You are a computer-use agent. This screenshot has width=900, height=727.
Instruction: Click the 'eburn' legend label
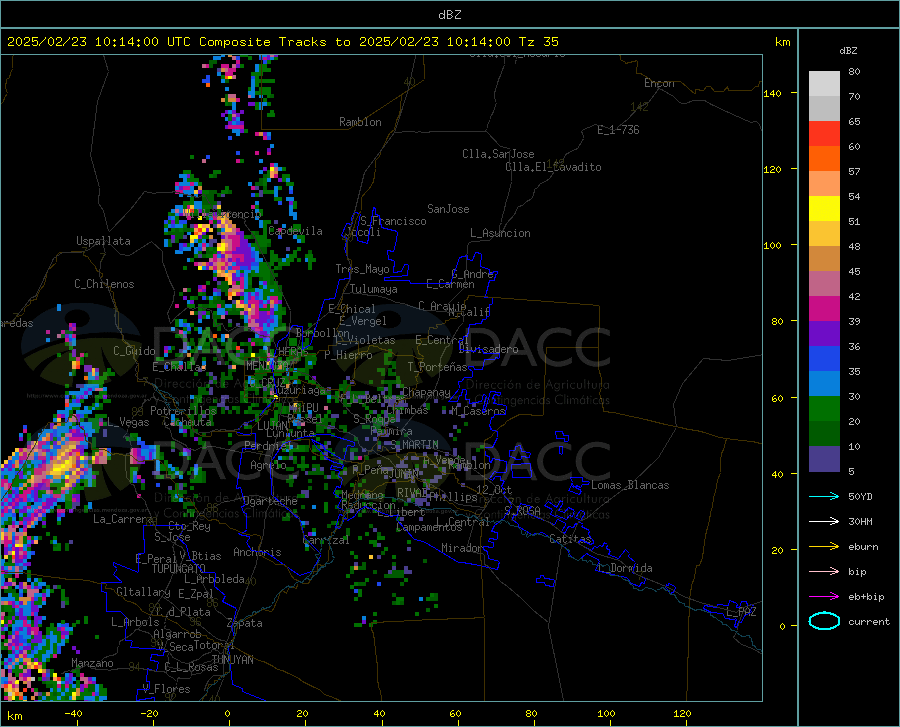click(863, 546)
